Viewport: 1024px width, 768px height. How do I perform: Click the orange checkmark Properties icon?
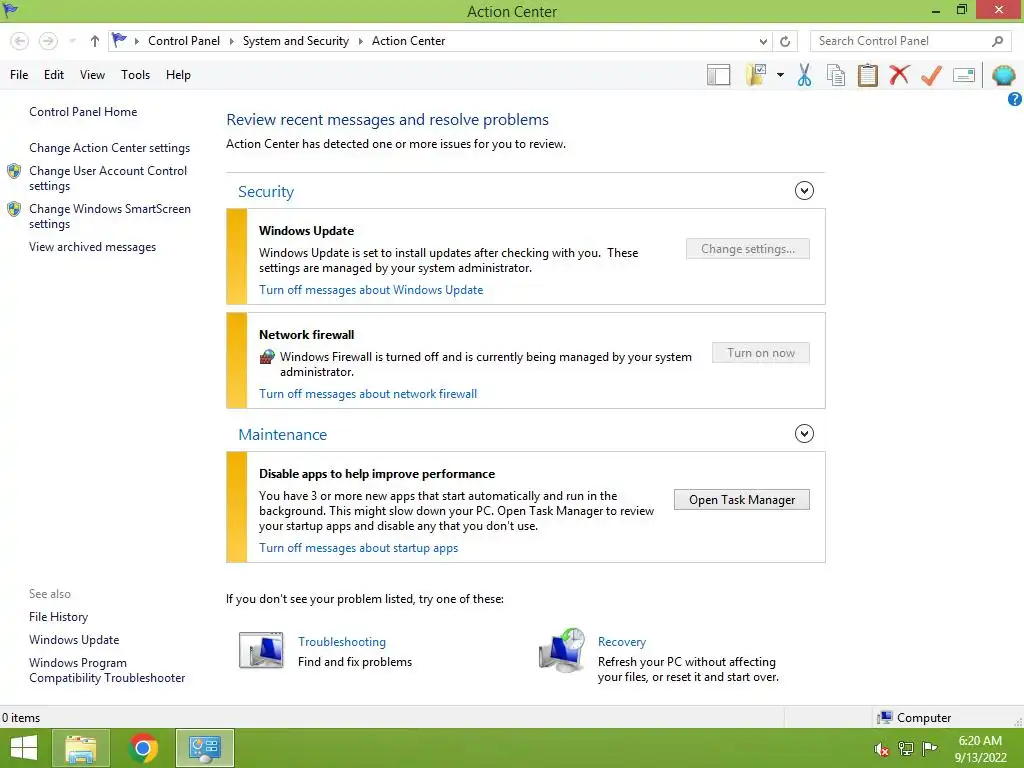point(931,75)
